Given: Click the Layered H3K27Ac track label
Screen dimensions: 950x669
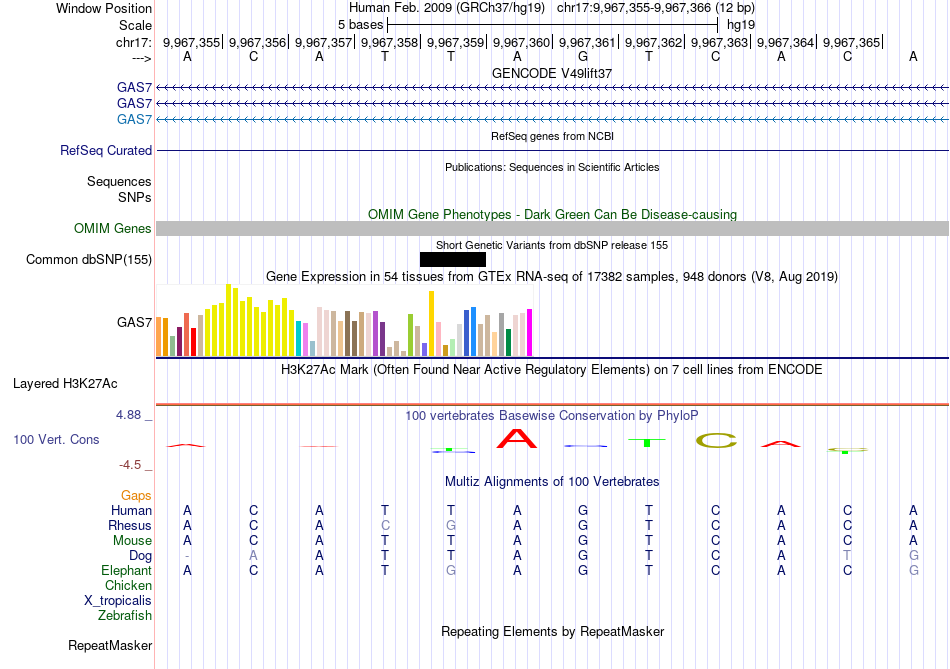Looking at the screenshot, I should tap(65, 384).
